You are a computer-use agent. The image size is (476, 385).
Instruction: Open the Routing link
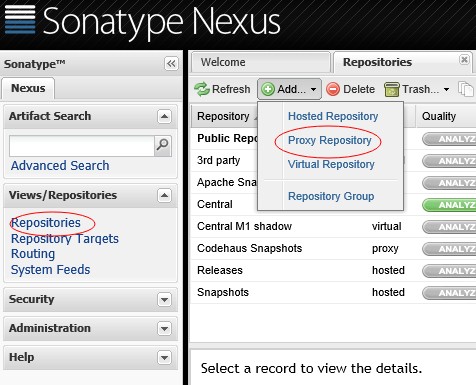pos(33,254)
